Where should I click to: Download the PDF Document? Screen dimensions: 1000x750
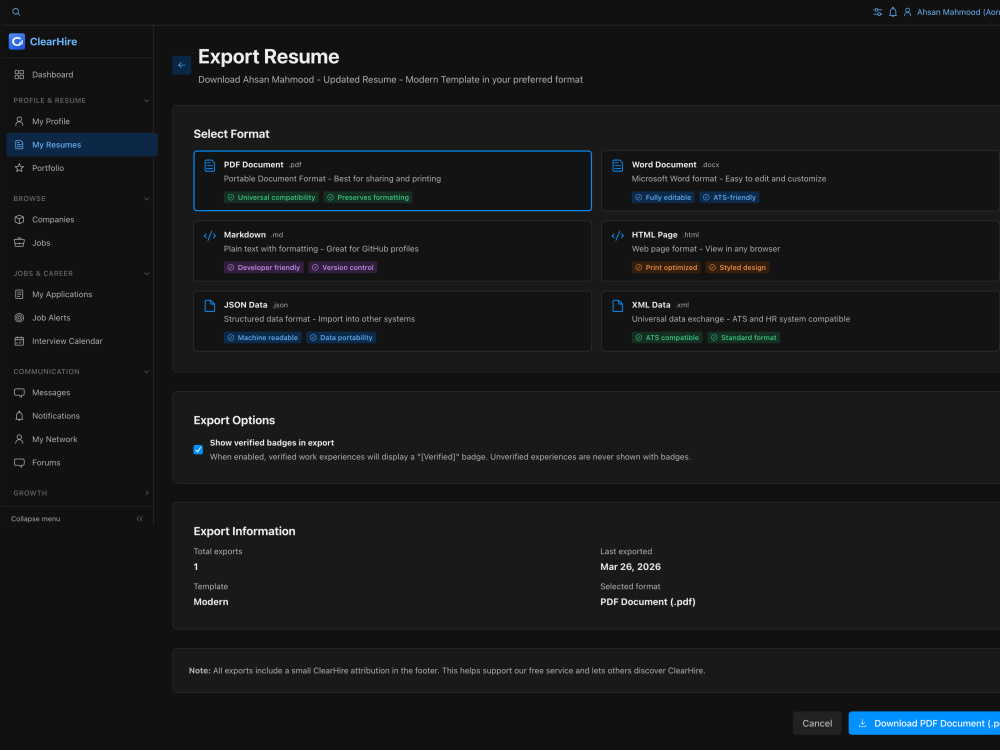pyautogui.click(x=924, y=724)
